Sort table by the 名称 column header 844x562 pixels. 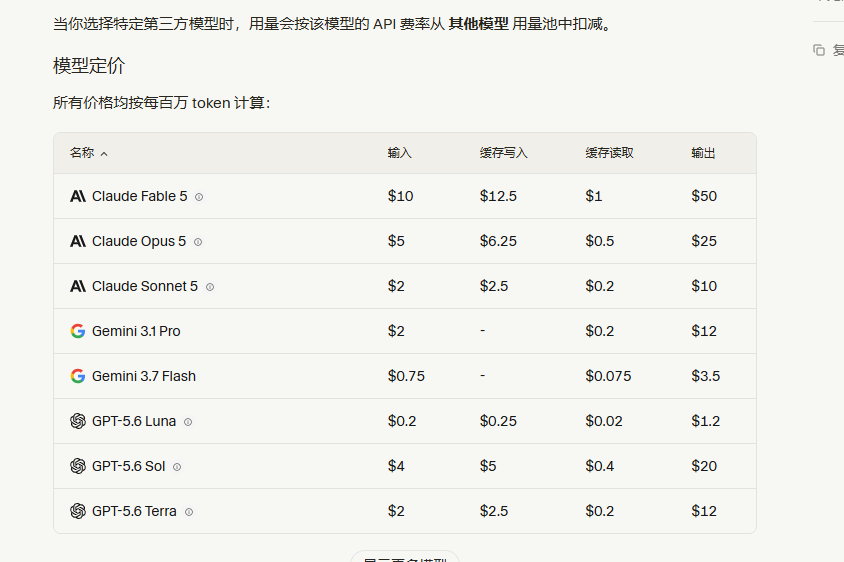click(89, 153)
